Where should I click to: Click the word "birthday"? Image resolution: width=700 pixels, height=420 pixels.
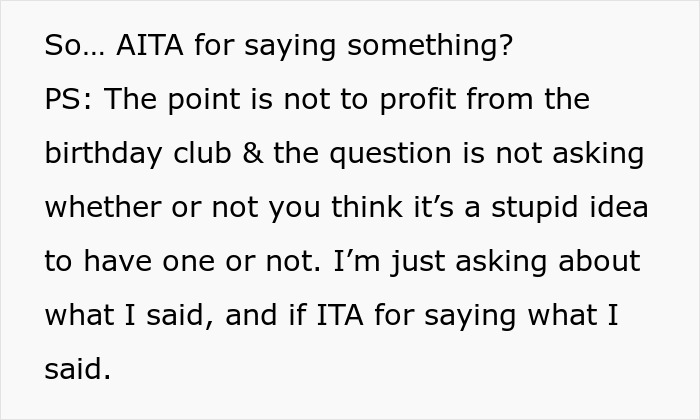tap(102, 154)
